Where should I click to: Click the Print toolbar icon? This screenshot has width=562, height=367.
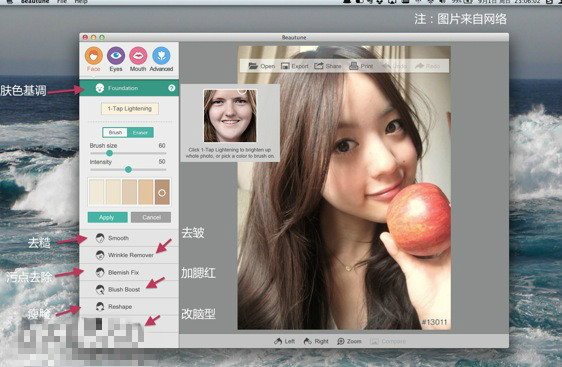(x=354, y=66)
